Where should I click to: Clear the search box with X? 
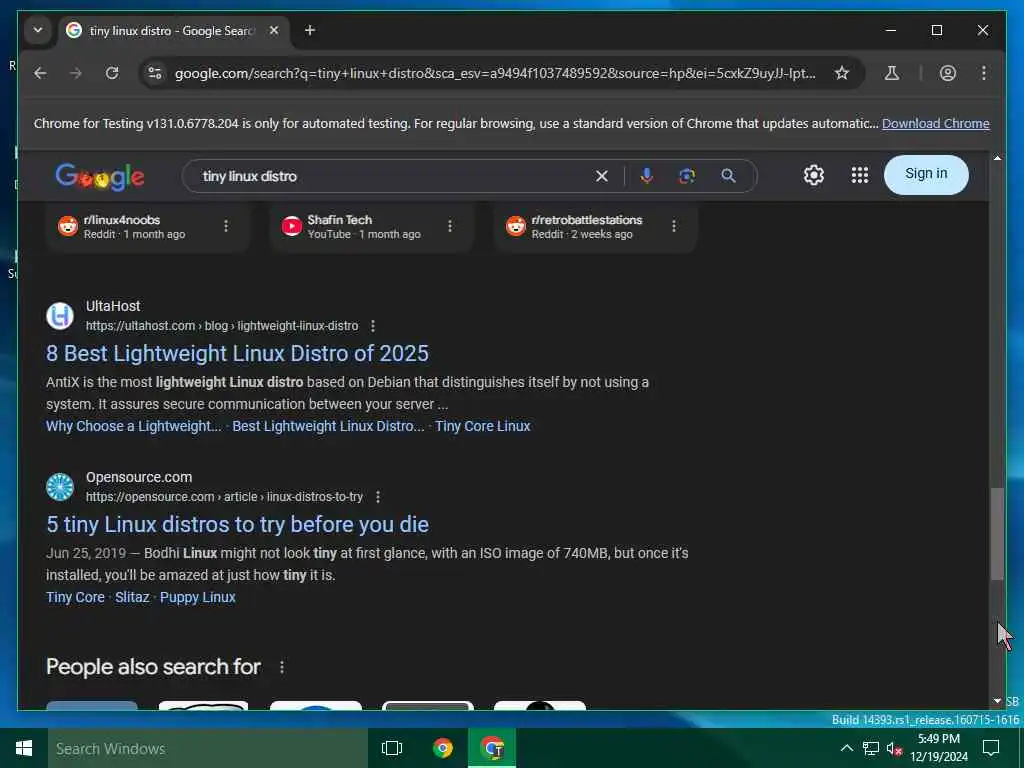601,176
